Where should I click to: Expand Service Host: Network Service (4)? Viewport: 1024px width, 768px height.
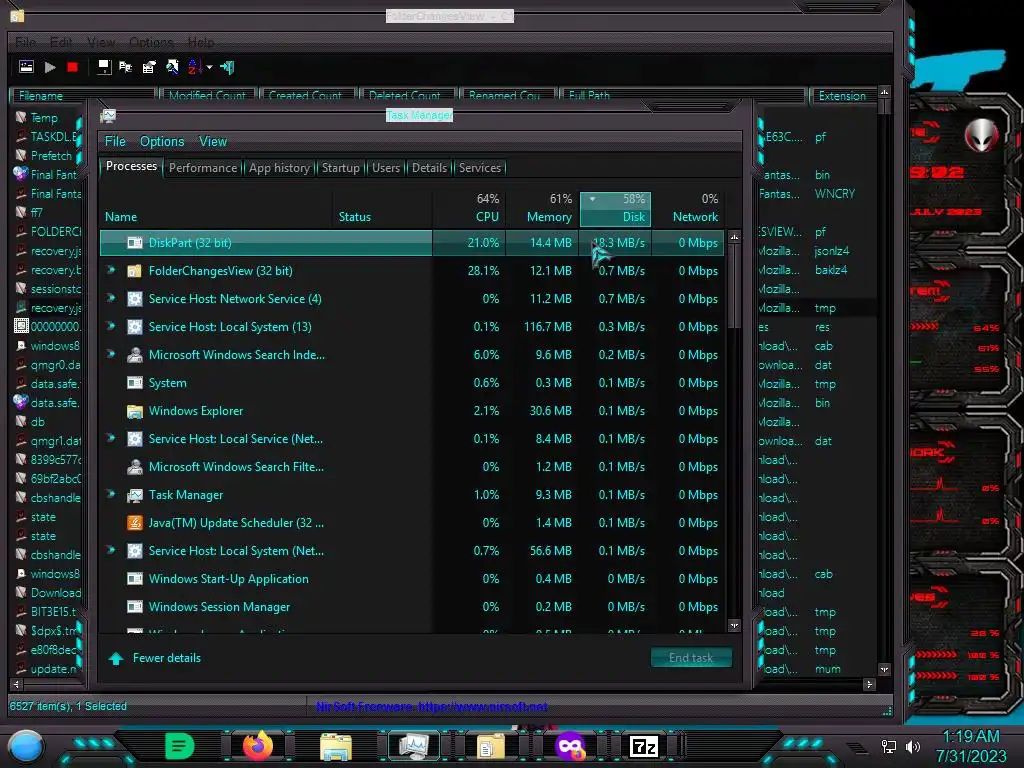point(111,298)
